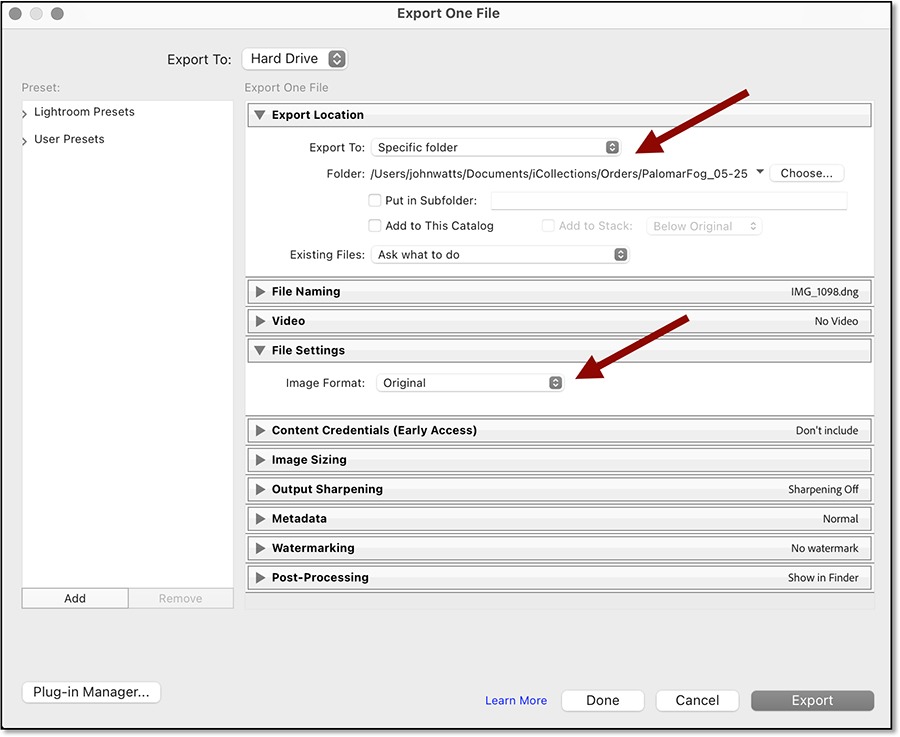The image size is (900, 737).
Task: Expand the Output Sharpening section
Action: click(x=260, y=489)
